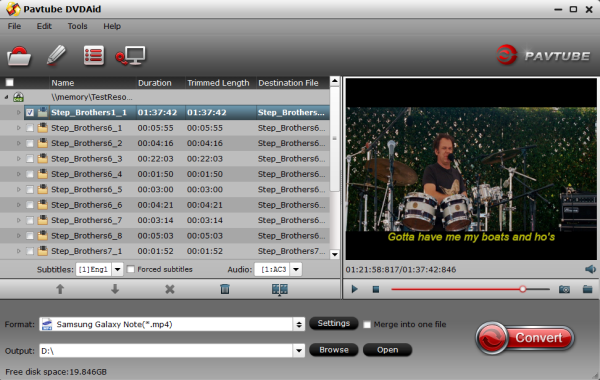
Task: Click the DVD disc icon in source row
Action: (x=18, y=97)
